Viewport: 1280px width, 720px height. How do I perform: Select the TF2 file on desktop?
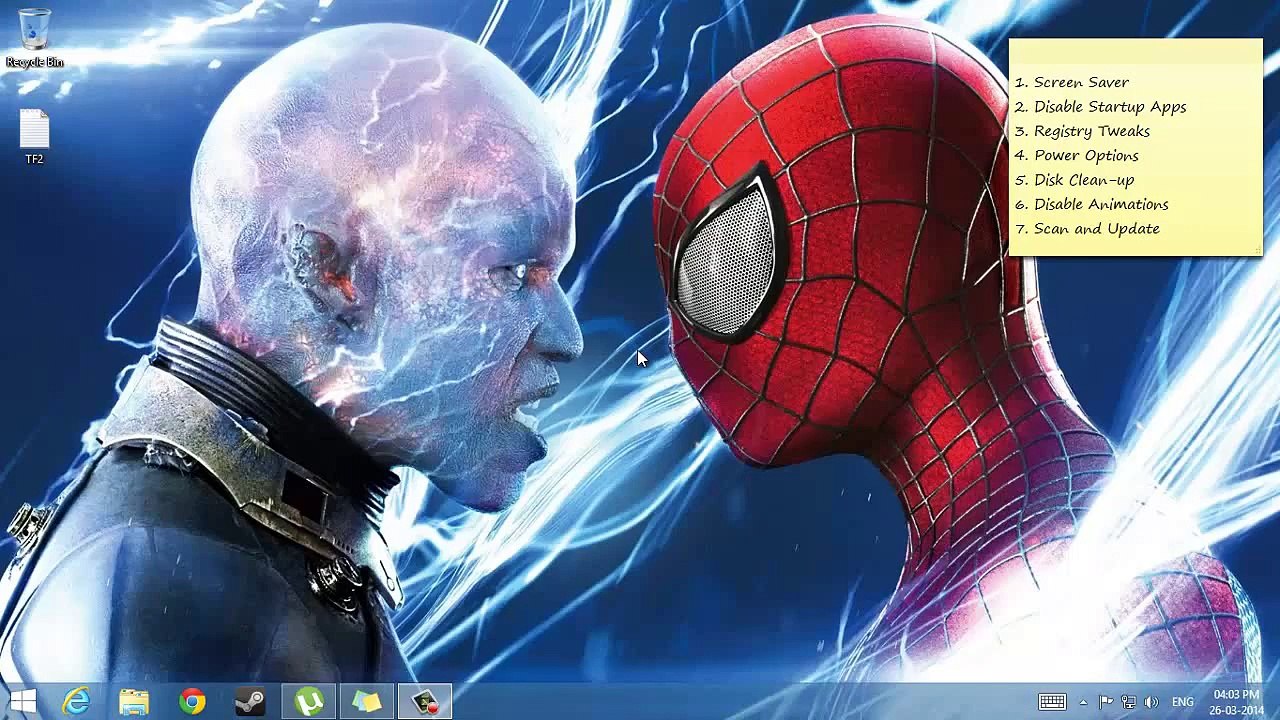(34, 136)
